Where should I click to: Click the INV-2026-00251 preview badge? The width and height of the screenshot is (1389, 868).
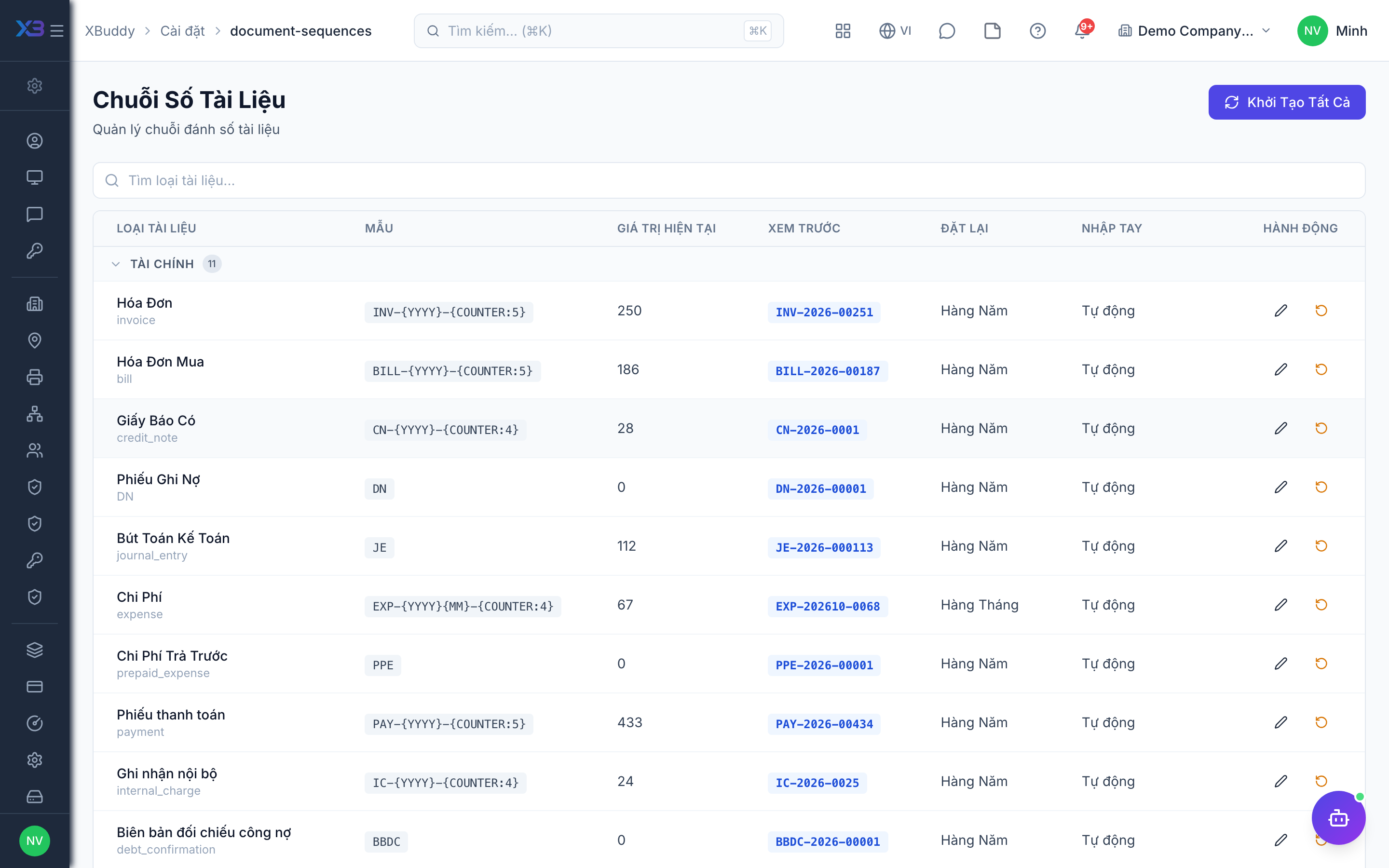point(824,312)
